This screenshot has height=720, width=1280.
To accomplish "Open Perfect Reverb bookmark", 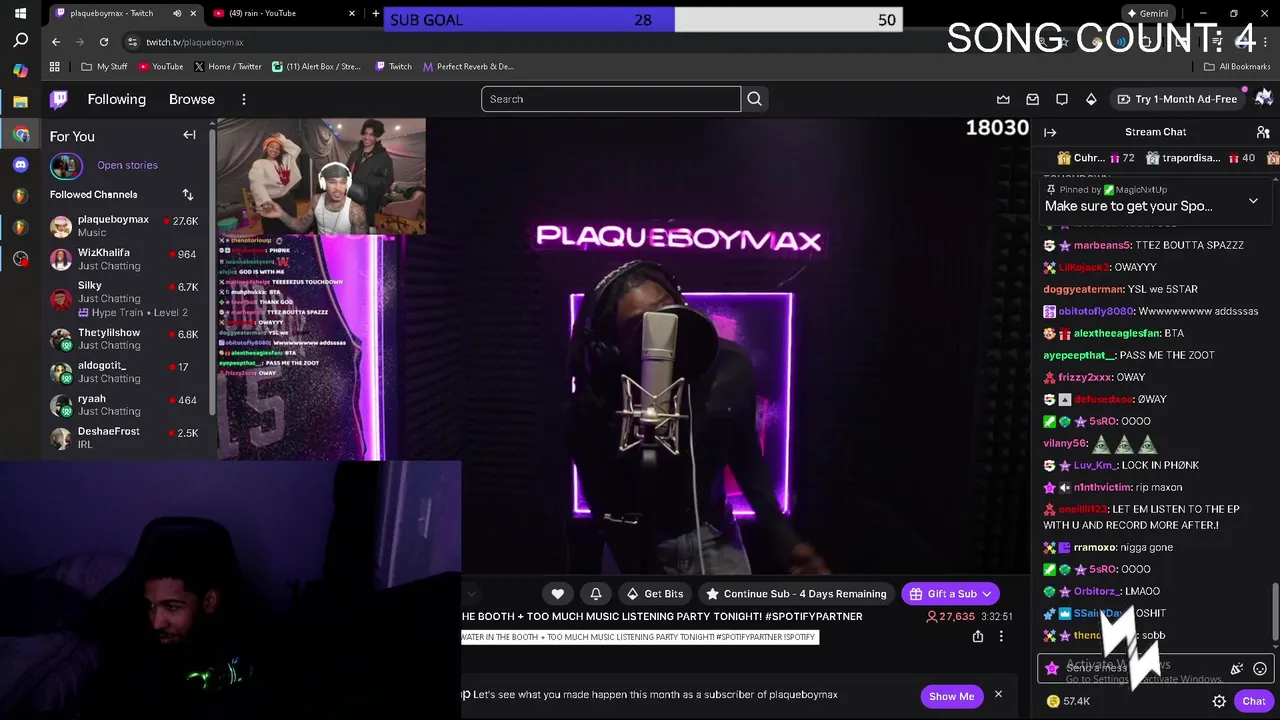I will [x=468, y=67].
